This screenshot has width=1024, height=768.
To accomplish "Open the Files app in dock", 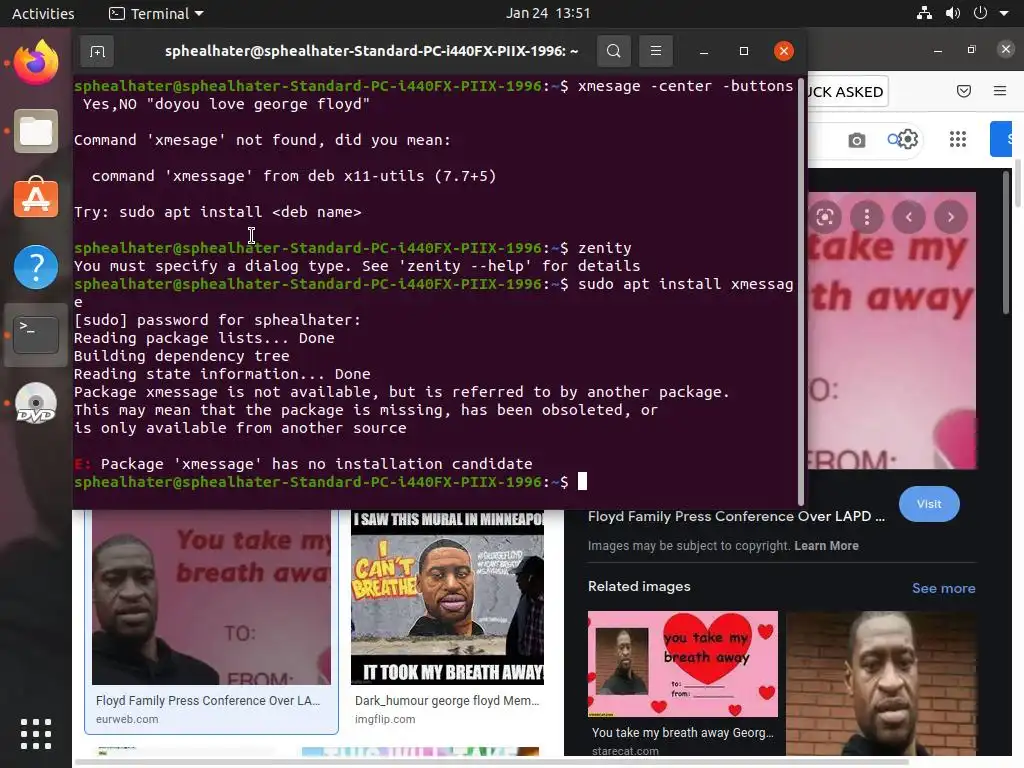I will 36,131.
